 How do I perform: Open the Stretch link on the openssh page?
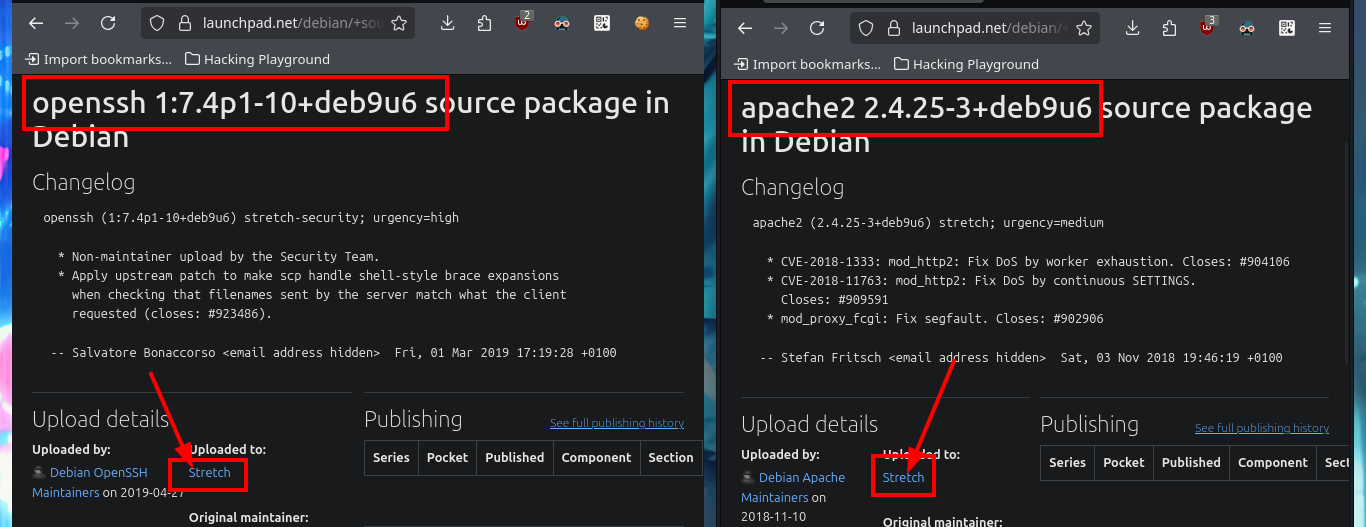(x=209, y=472)
